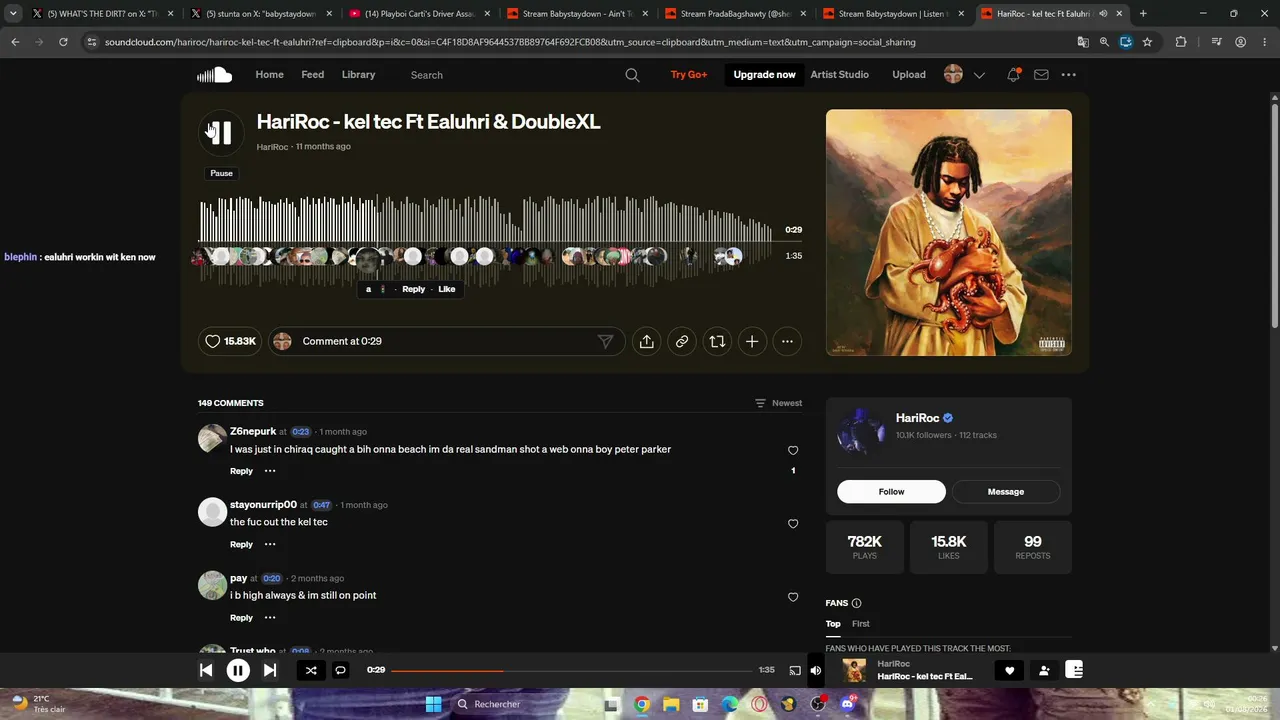Like the track with 15.83K likes button

pyautogui.click(x=230, y=341)
